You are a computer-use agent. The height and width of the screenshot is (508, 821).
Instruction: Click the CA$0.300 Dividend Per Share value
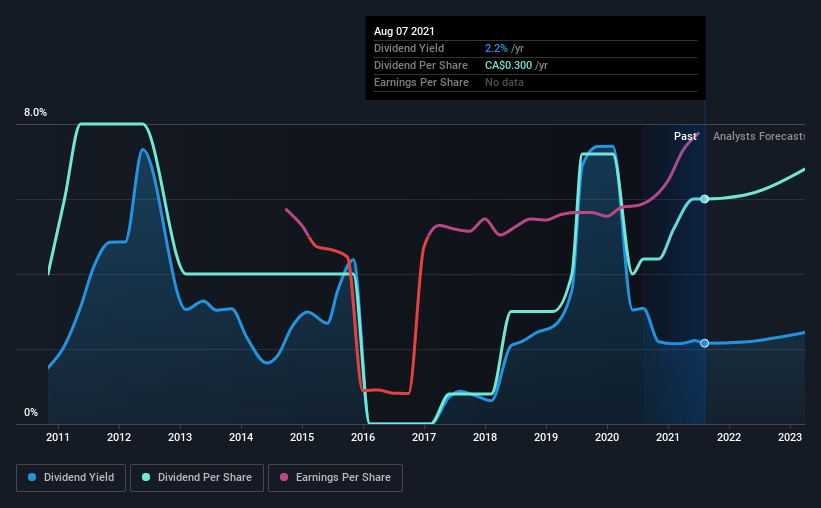(x=508, y=65)
